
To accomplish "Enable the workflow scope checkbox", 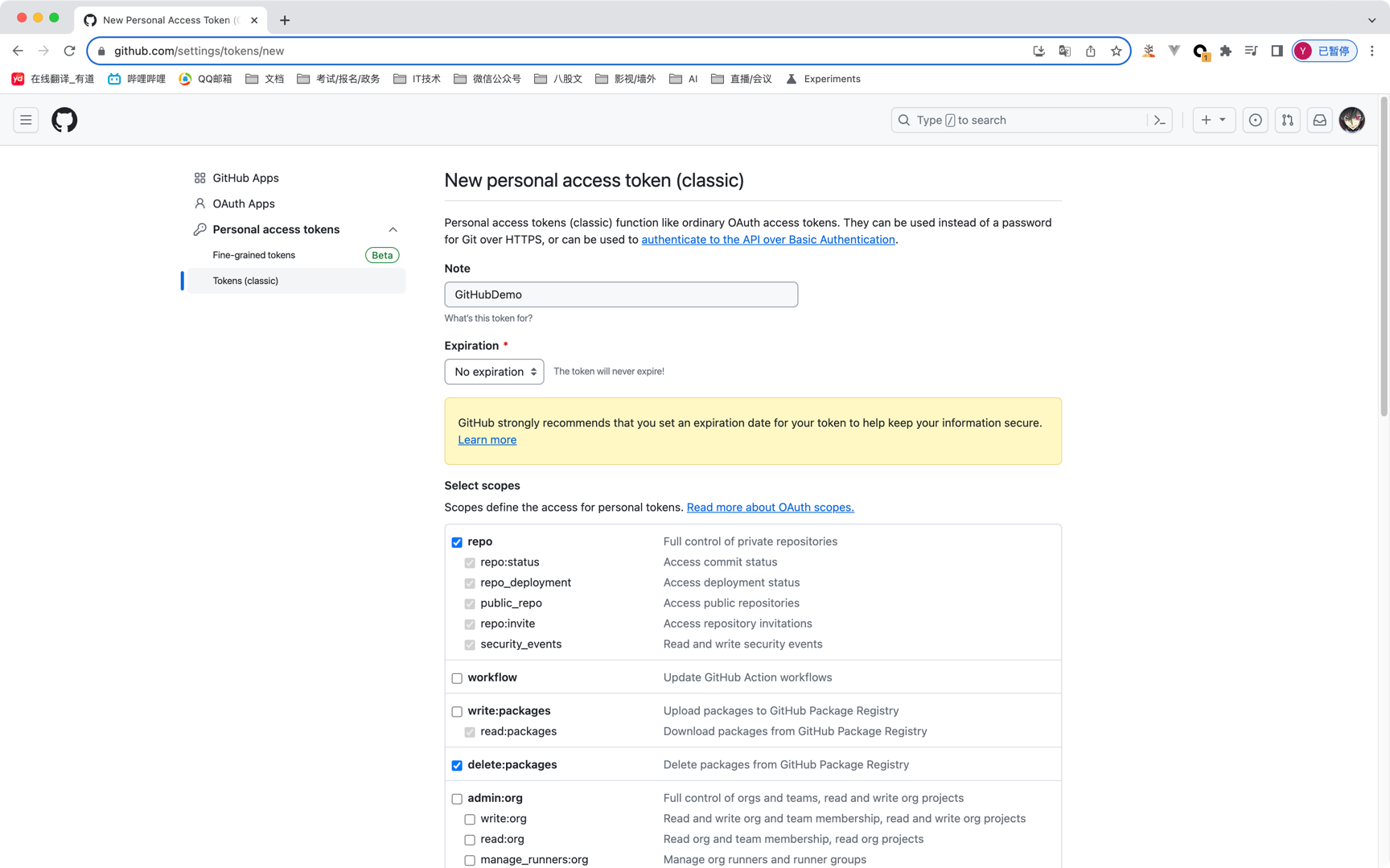I will point(457,678).
